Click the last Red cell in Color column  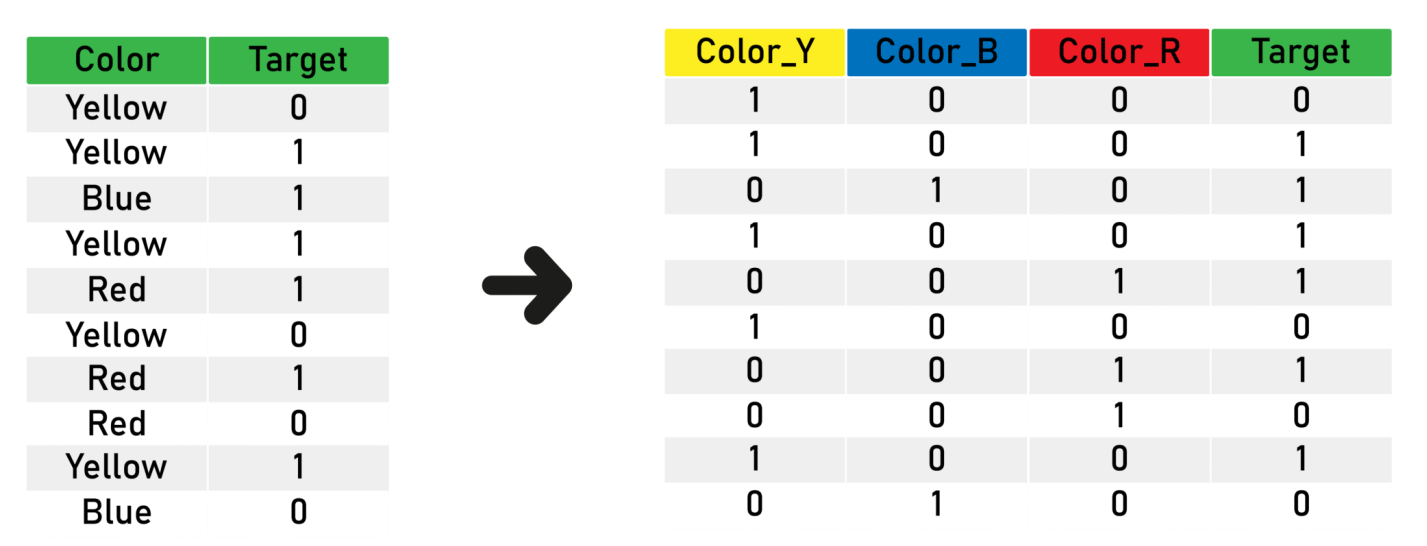point(117,423)
